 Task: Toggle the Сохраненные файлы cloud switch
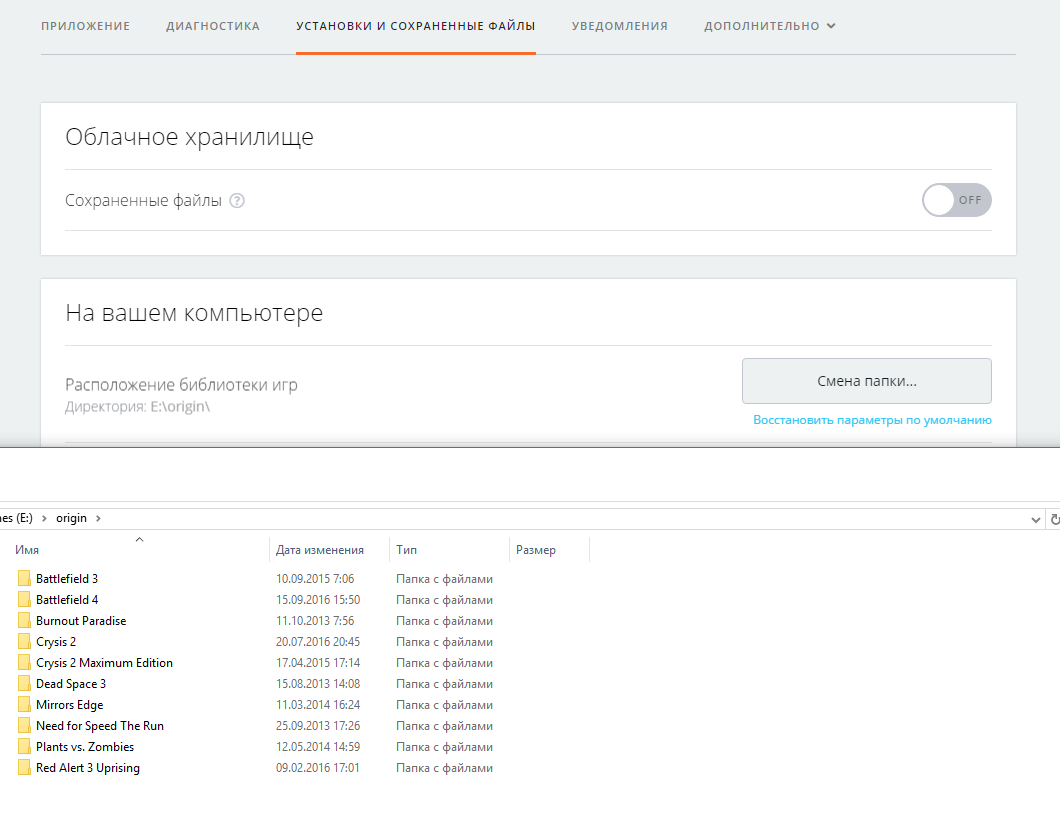(x=957, y=200)
